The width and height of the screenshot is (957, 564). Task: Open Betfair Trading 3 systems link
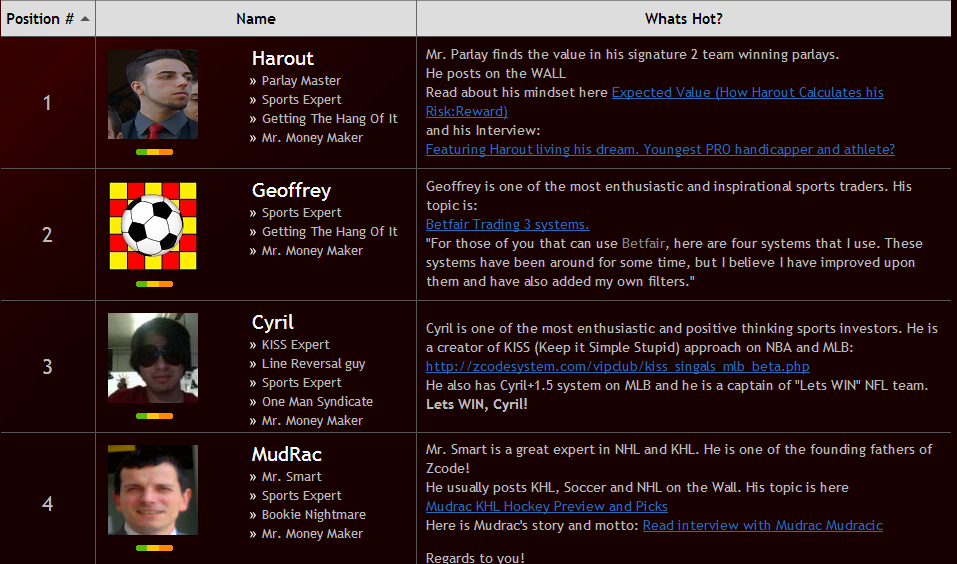507,224
